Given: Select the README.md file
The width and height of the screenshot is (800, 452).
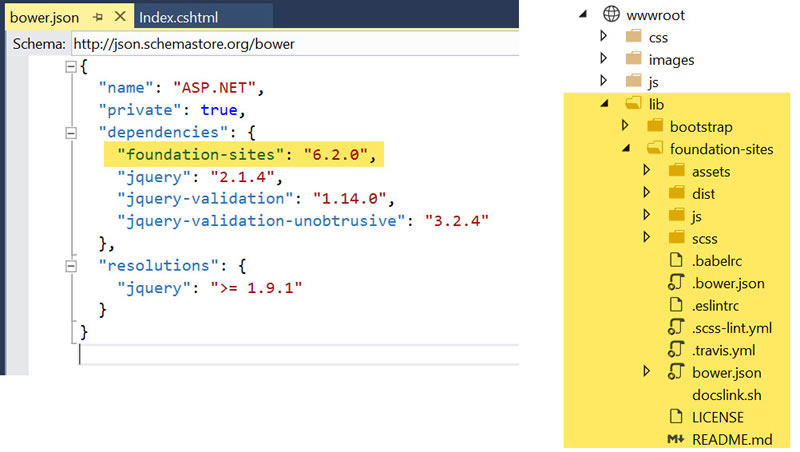Looking at the screenshot, I should (x=732, y=440).
